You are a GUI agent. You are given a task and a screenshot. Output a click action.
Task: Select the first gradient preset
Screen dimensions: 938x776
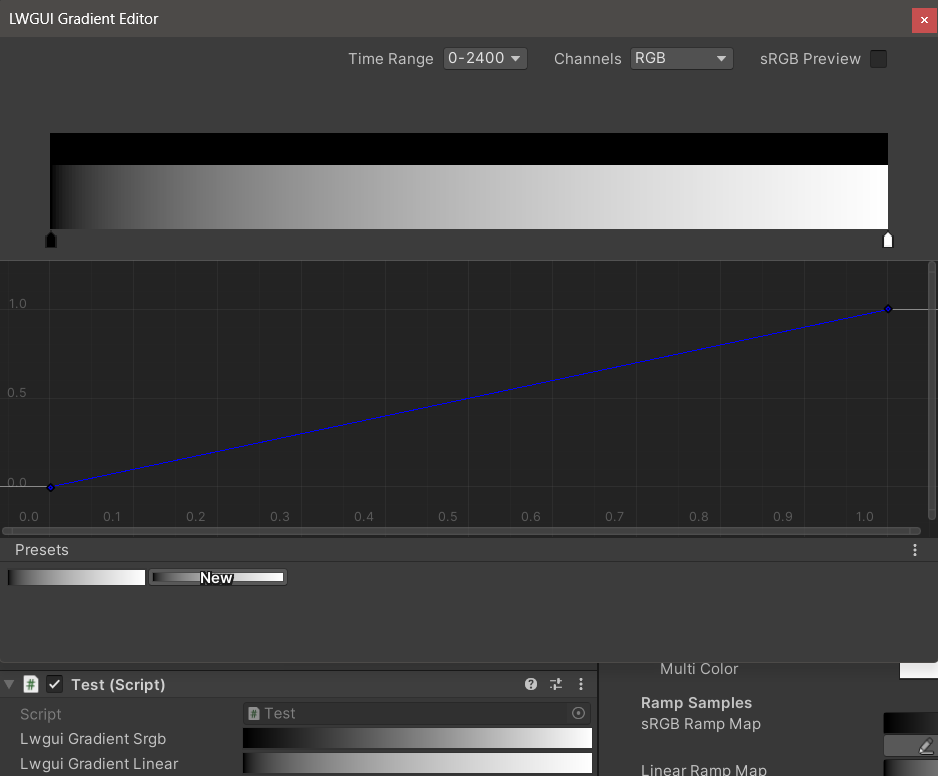(x=77, y=577)
